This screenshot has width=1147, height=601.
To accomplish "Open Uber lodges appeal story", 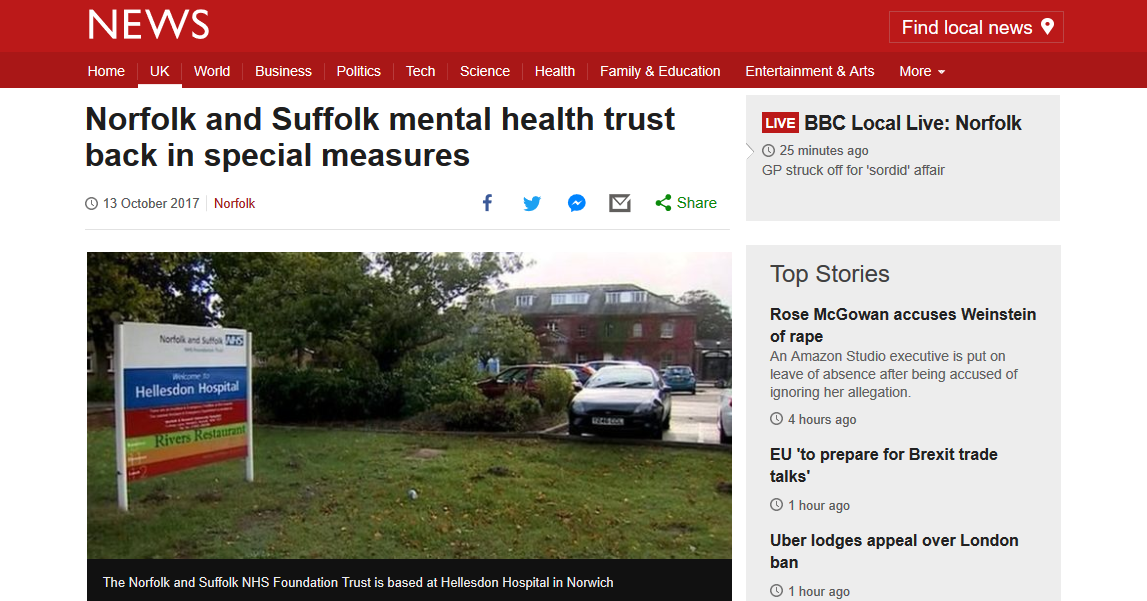I will pos(894,551).
